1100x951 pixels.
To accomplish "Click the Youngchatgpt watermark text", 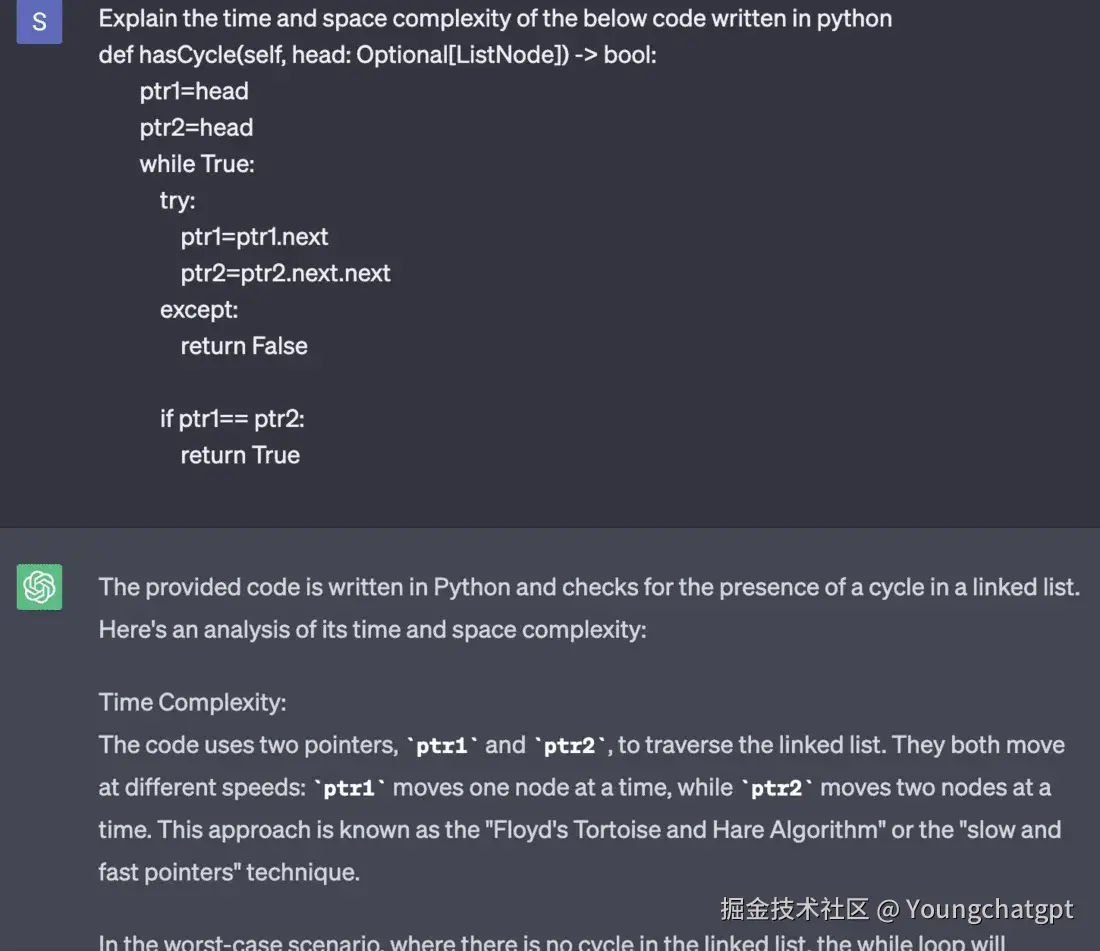I will pyautogui.click(x=989, y=909).
